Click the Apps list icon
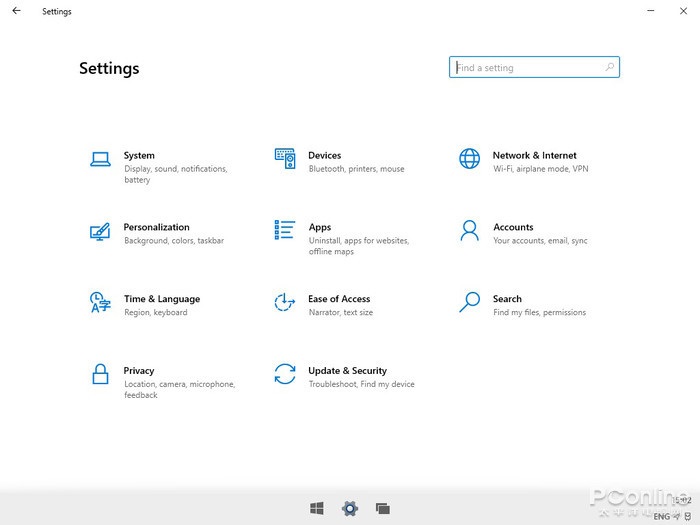The width and height of the screenshot is (700, 525). 285,230
